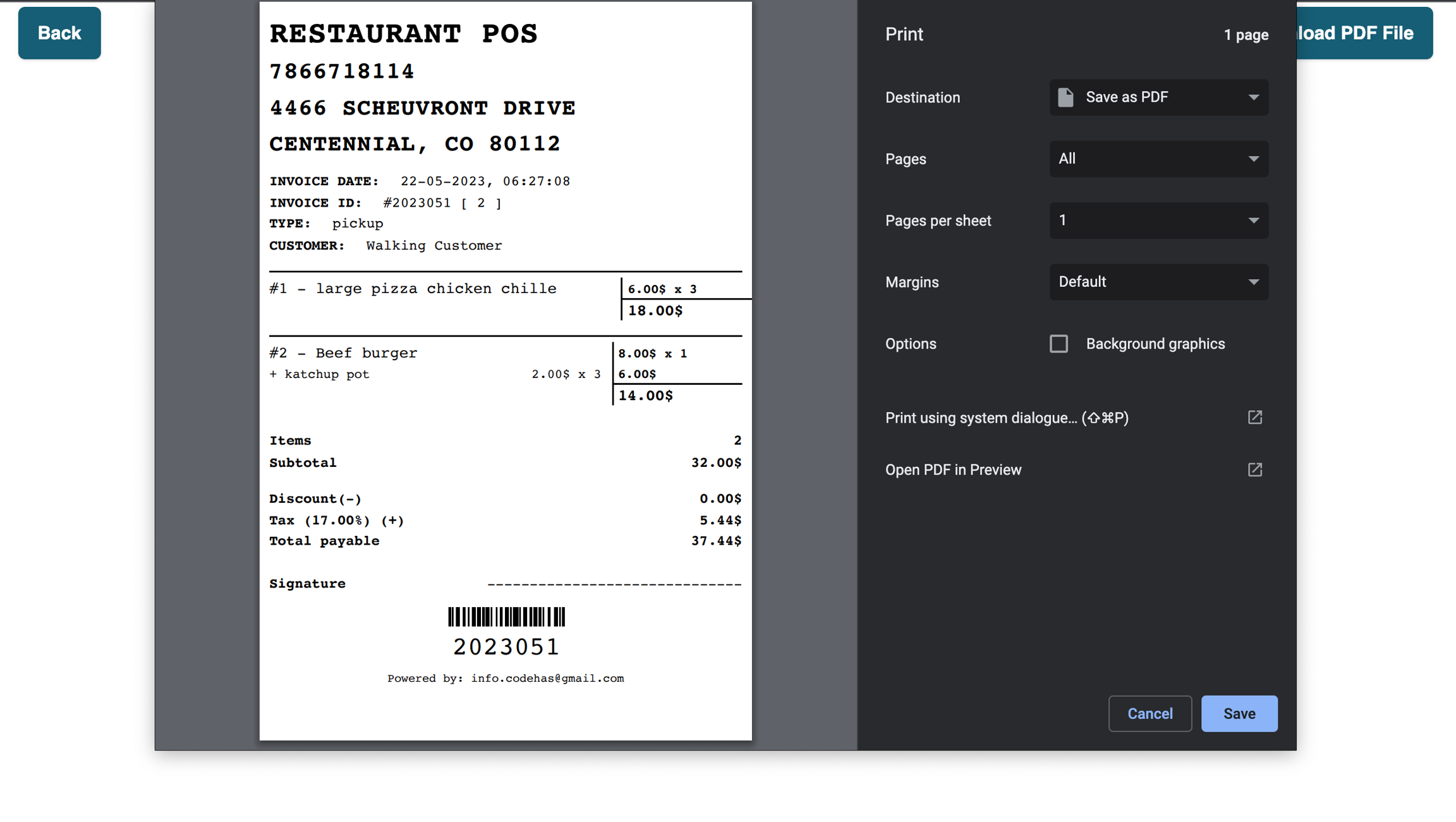Click the Restaurant POS receipt title
The height and width of the screenshot is (822, 1456).
(x=403, y=33)
